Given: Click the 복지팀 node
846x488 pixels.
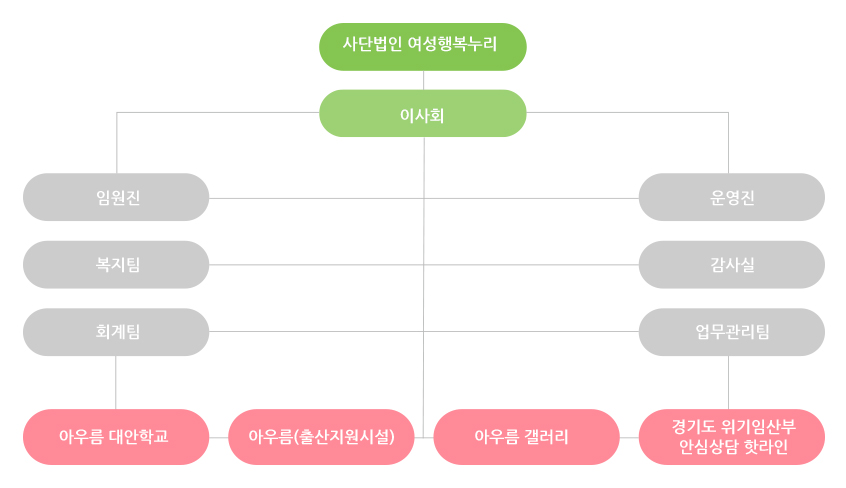Looking at the screenshot, I should coord(116,265).
